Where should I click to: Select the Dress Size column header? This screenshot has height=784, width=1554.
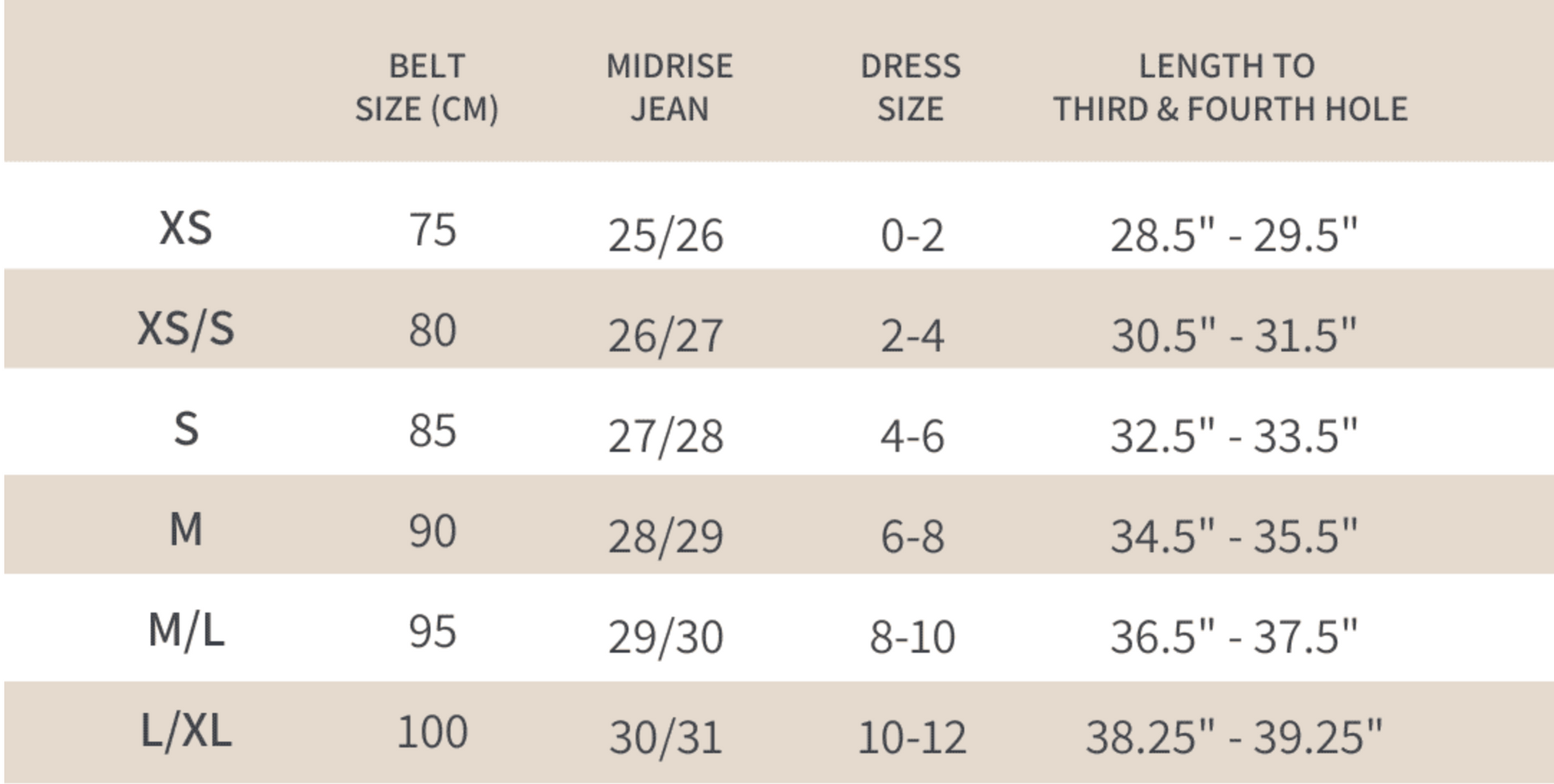(910, 87)
